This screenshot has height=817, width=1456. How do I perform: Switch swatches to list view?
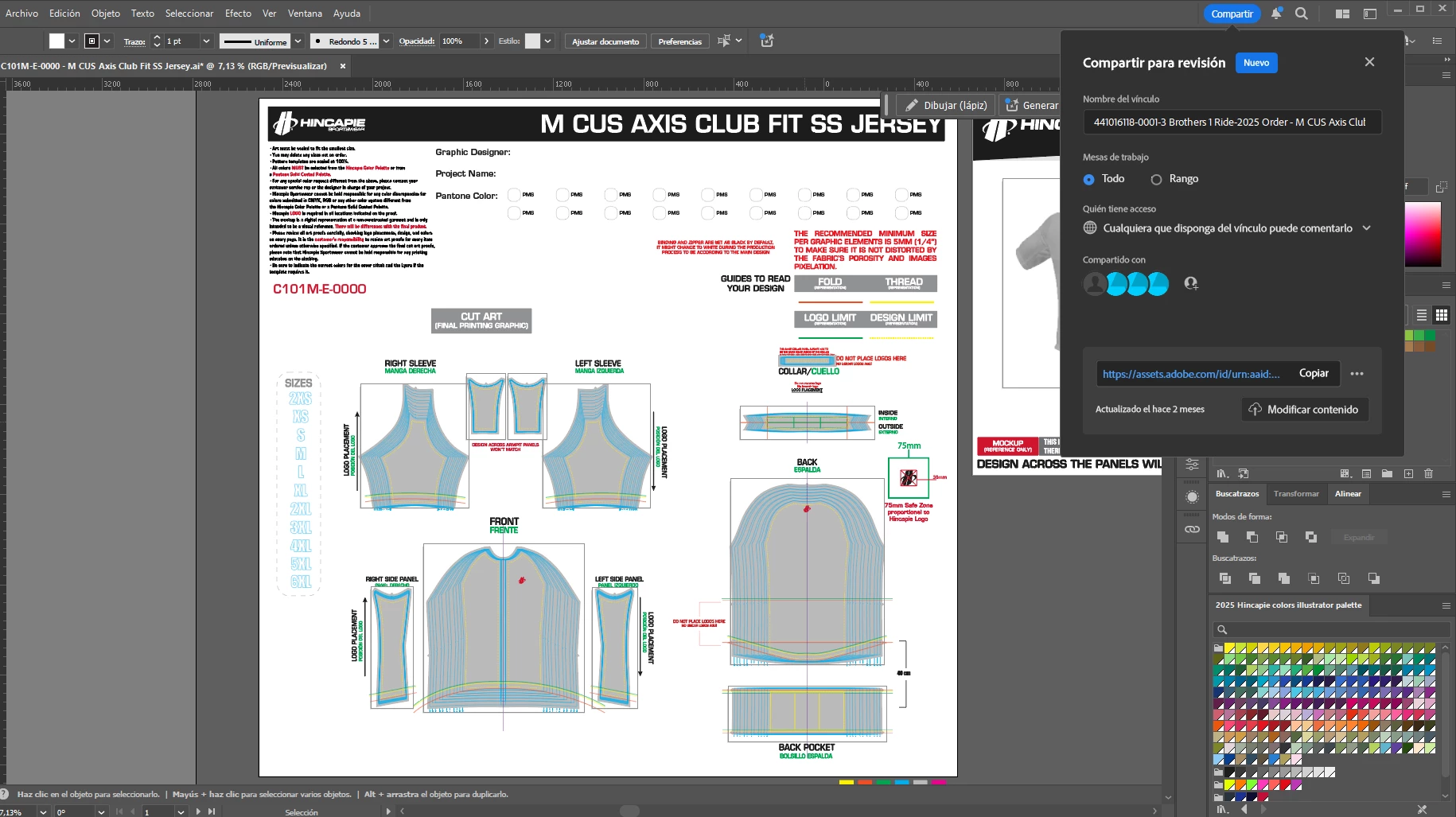coord(1422,315)
